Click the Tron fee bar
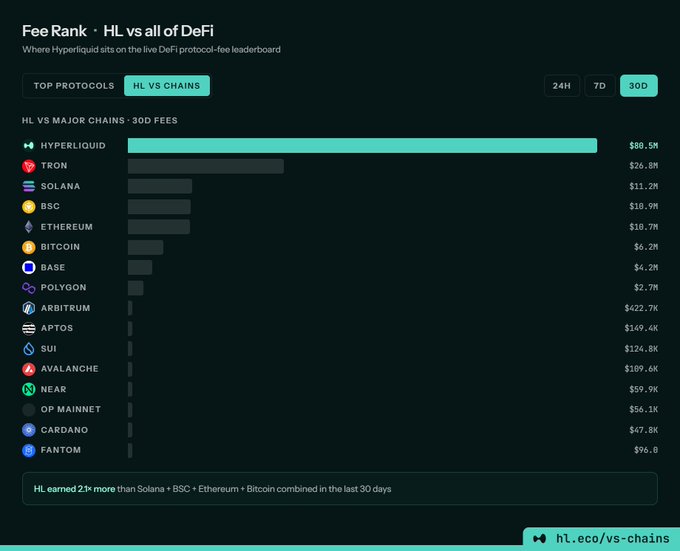 pyautogui.click(x=206, y=166)
